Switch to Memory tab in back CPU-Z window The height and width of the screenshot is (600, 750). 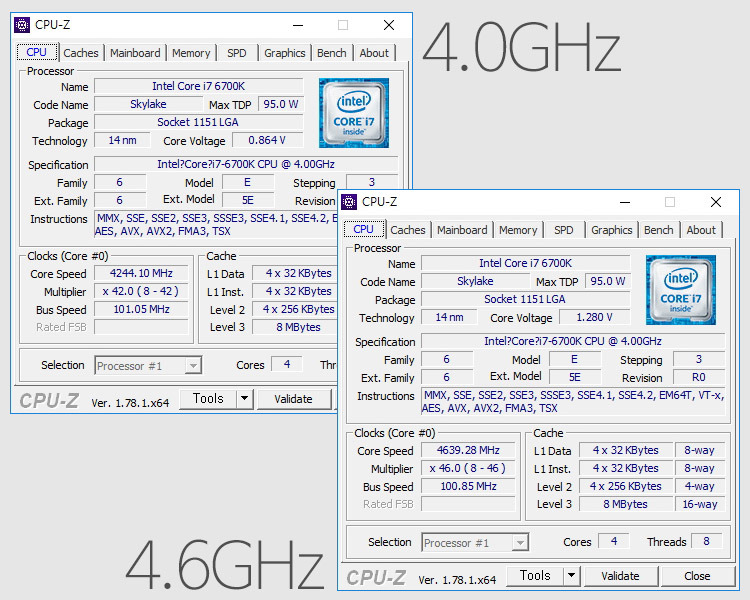pos(191,53)
